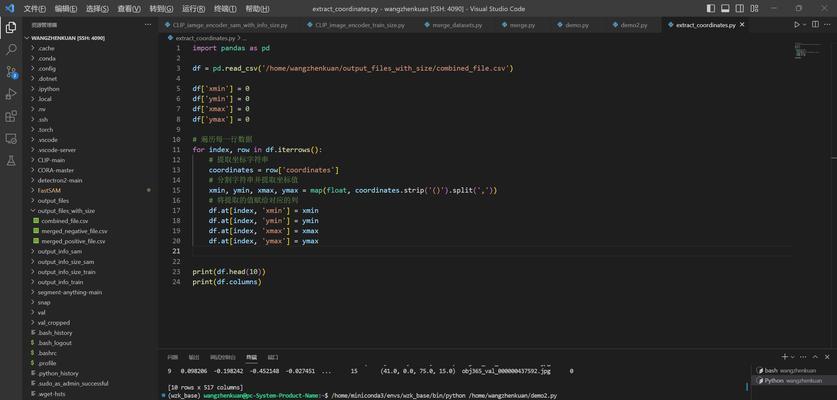Create a new terminal with plus icon
The image size is (837, 400).
[x=784, y=357]
